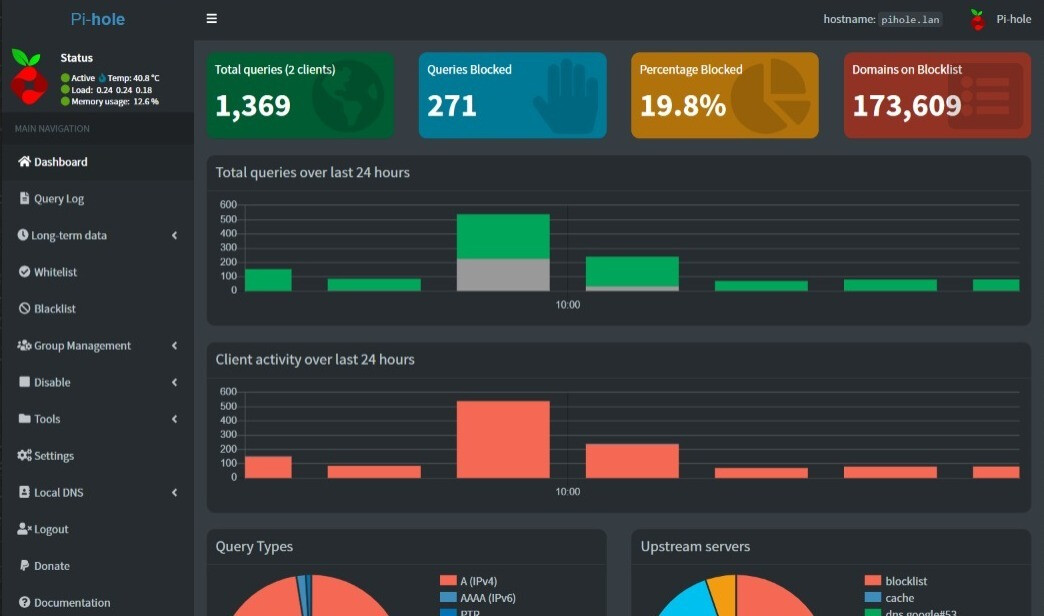The width and height of the screenshot is (1044, 616).
Task: Expand the Long-term data submenu
Action: pyautogui.click(x=174, y=235)
